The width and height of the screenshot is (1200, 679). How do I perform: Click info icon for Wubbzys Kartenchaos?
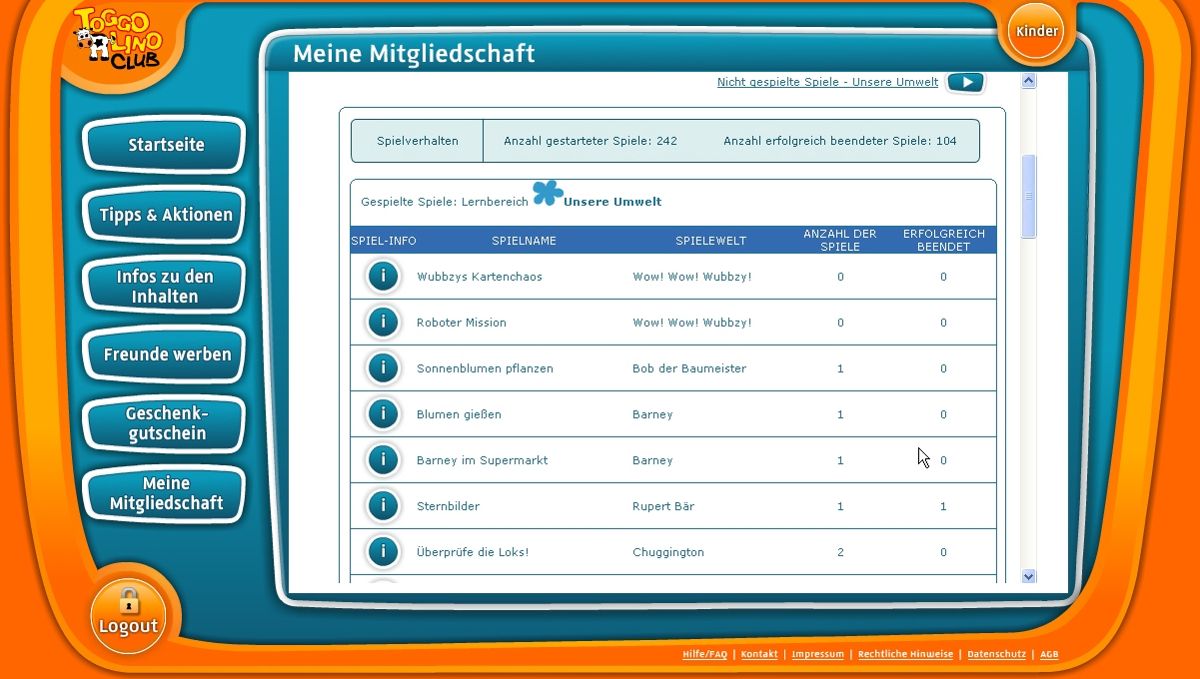click(383, 276)
